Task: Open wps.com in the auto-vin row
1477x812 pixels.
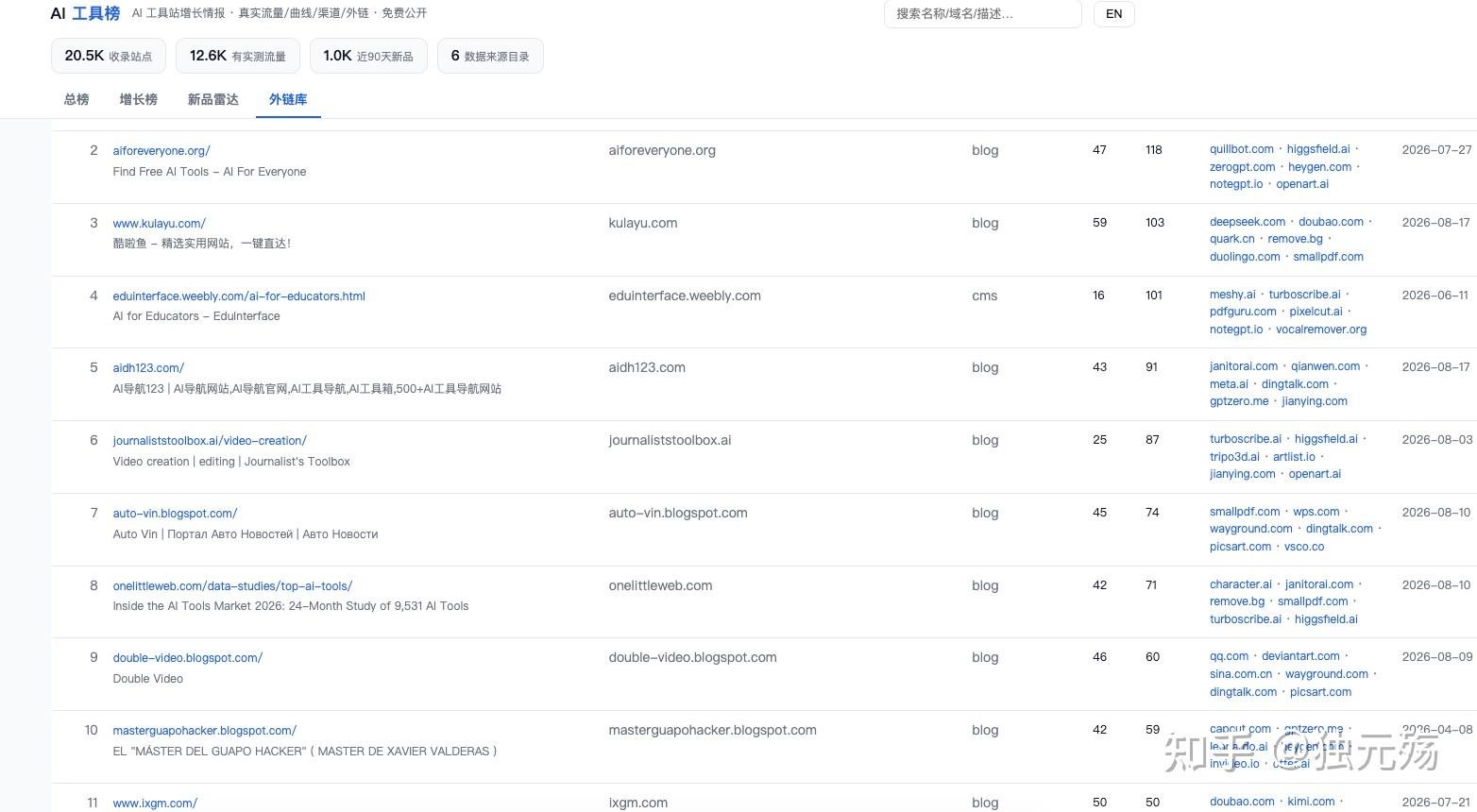Action: 1316,512
